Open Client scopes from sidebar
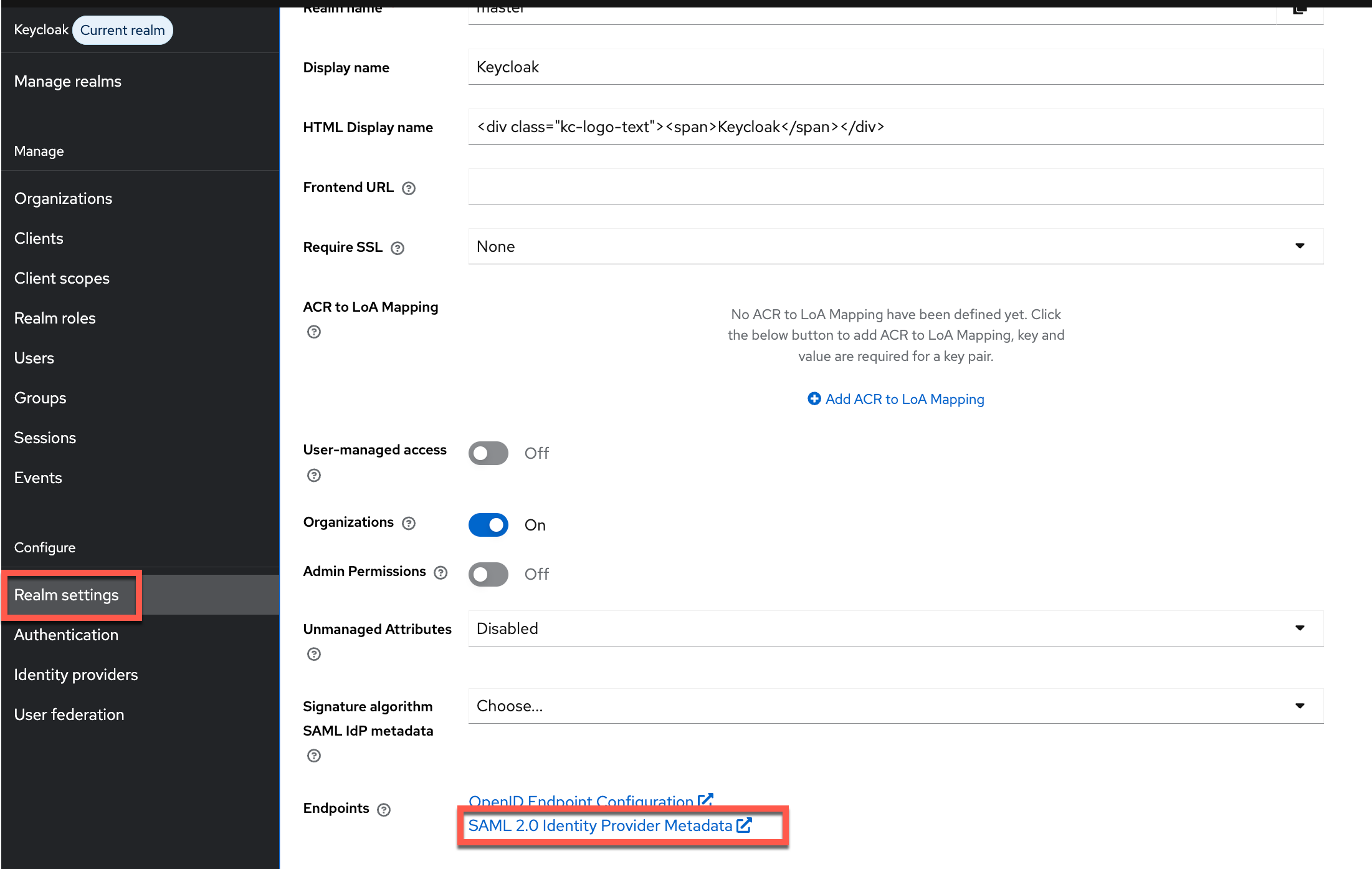Viewport: 1372px width, 869px height. click(62, 278)
